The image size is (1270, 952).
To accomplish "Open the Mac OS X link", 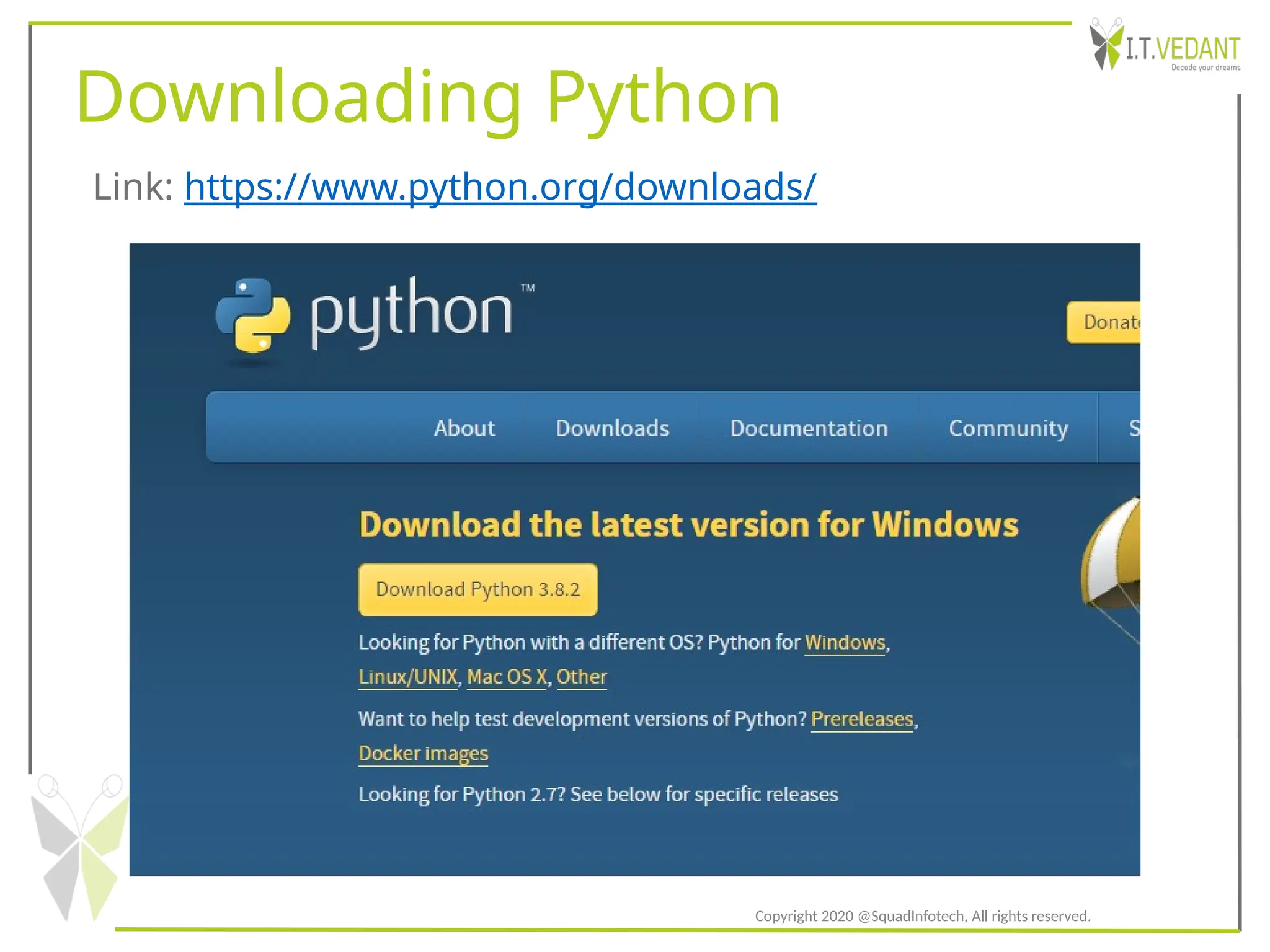I will [x=507, y=677].
